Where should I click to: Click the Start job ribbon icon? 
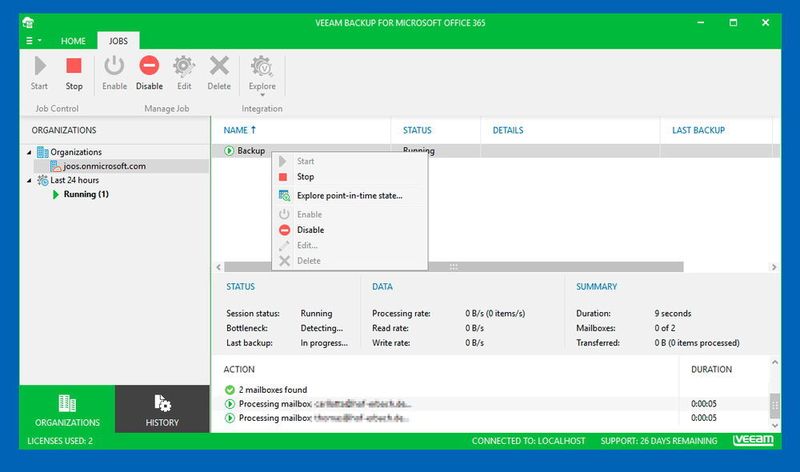click(x=39, y=66)
